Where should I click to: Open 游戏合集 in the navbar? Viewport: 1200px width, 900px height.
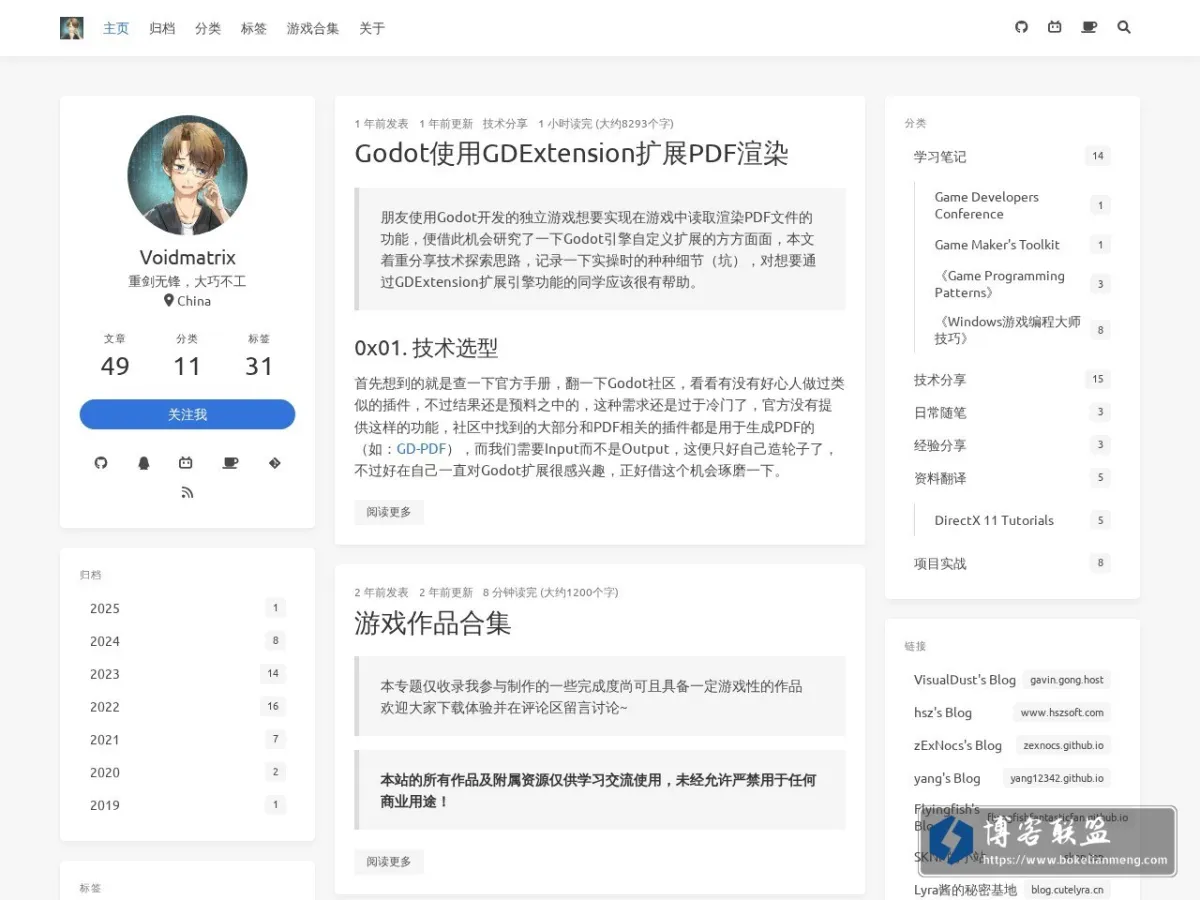313,28
